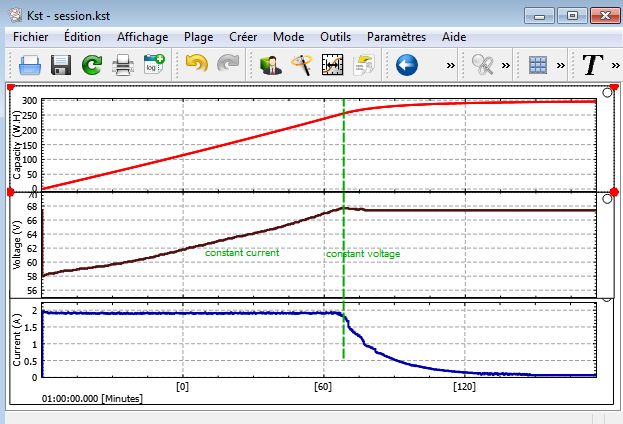Image resolution: width=623 pixels, height=424 pixels.
Task: Expand the overflow chevron beside scissors icon
Action: coord(506,66)
